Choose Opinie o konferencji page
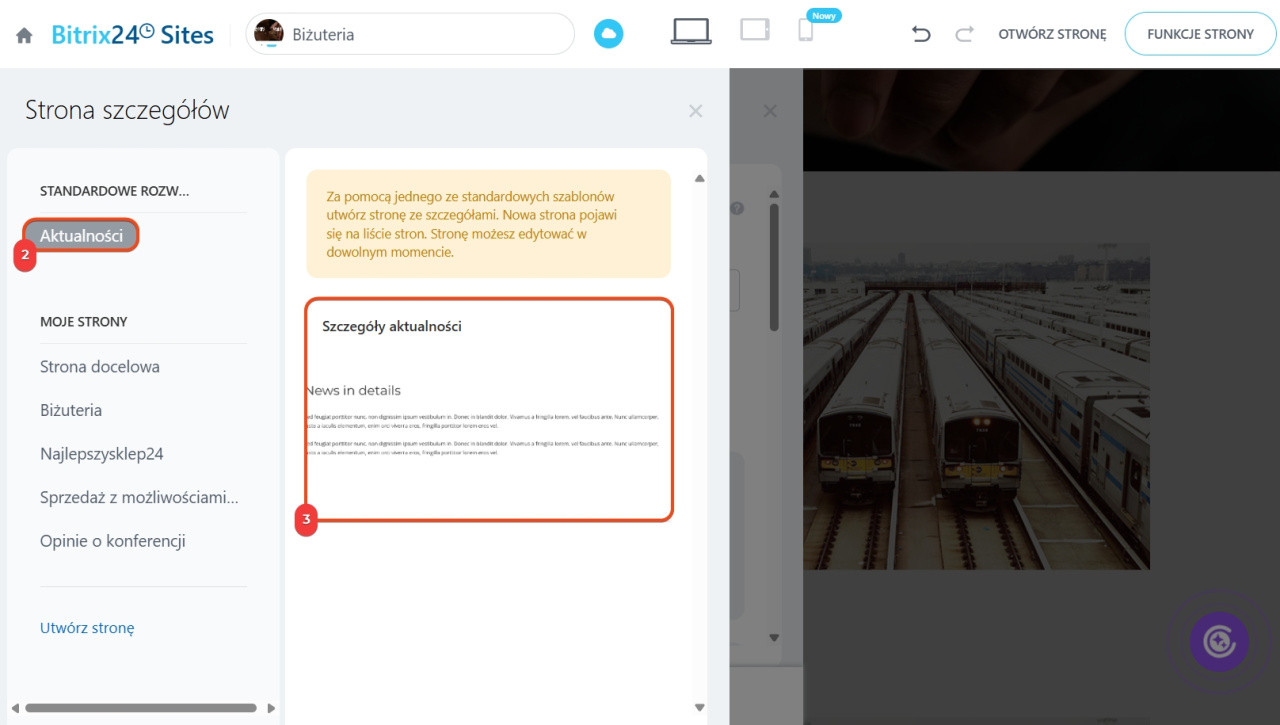This screenshot has width=1280, height=725. [113, 541]
